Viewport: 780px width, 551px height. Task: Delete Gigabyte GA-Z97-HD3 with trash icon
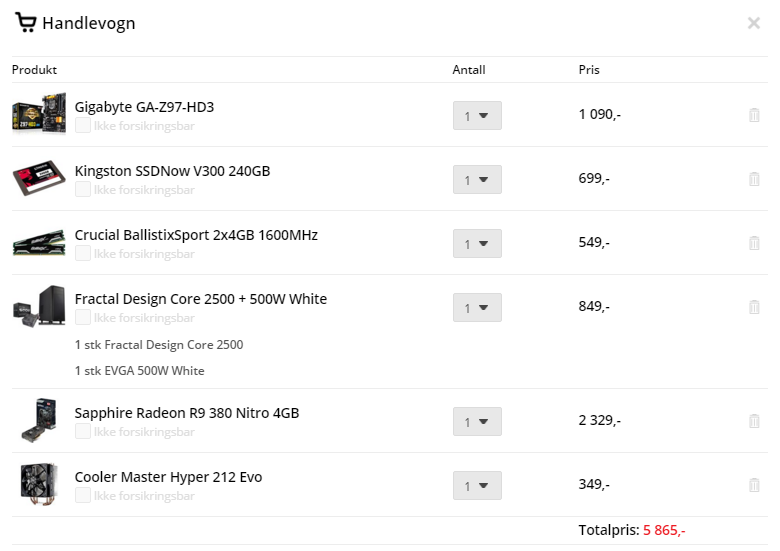pos(754,115)
